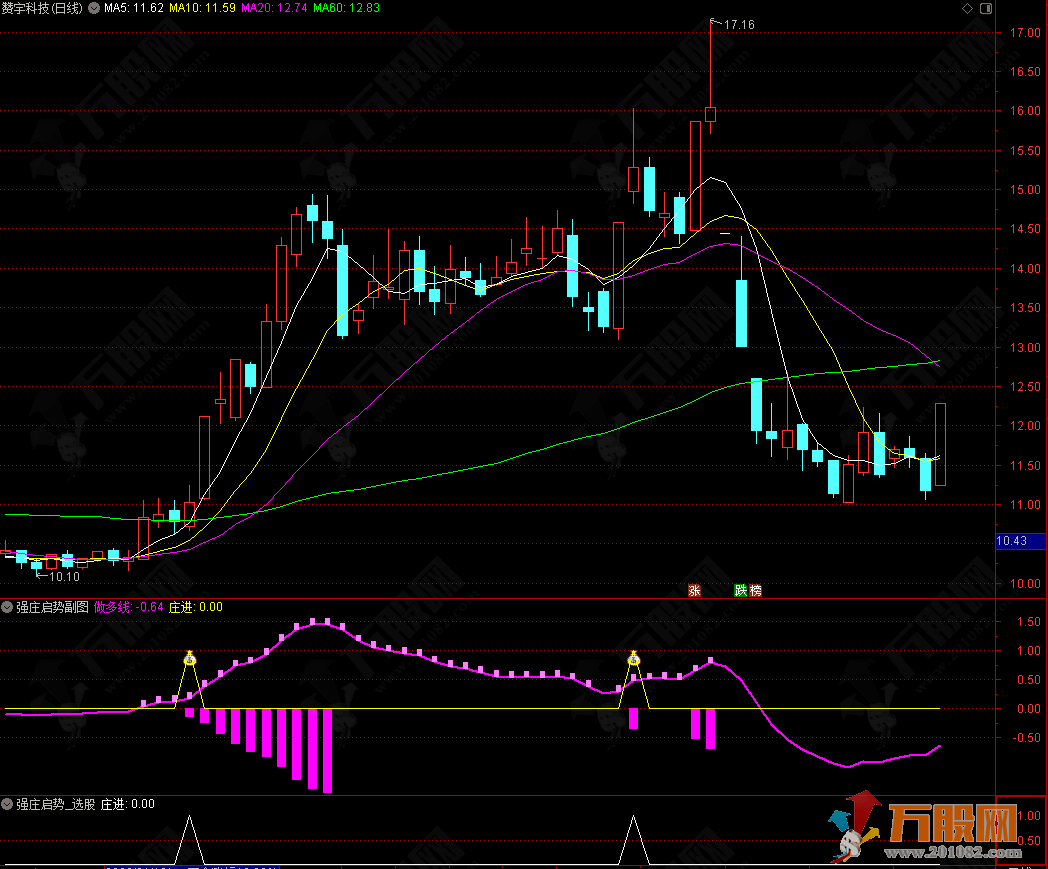Click the left money bag signal icon
Image resolution: width=1048 pixels, height=869 pixels.
coord(190,658)
